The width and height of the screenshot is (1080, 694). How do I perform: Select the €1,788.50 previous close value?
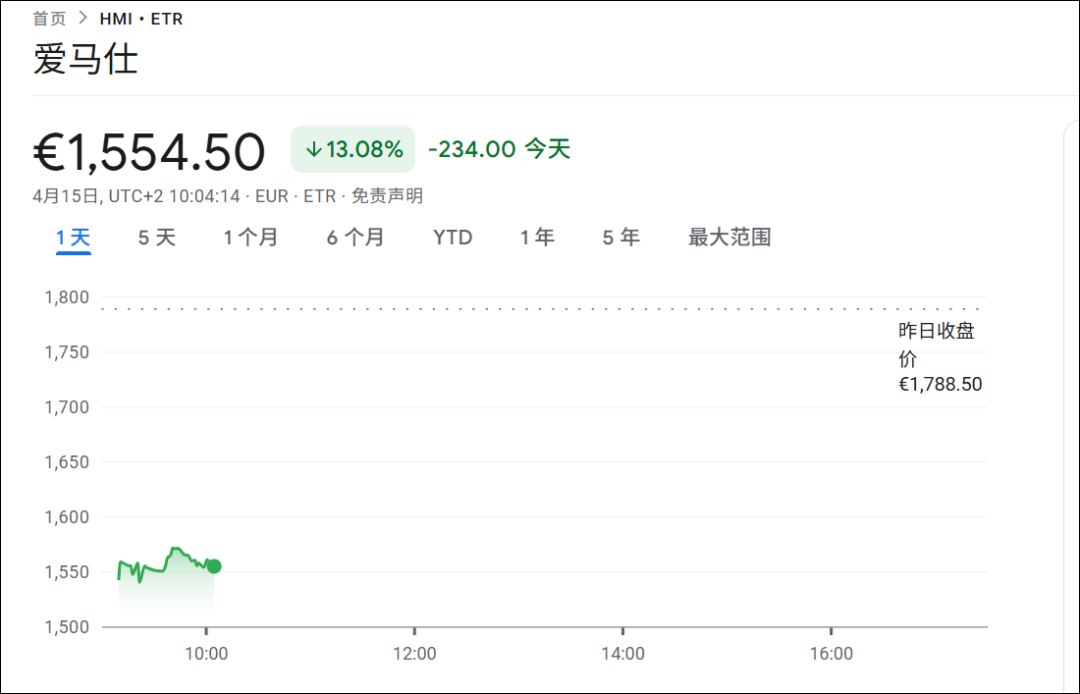click(940, 383)
